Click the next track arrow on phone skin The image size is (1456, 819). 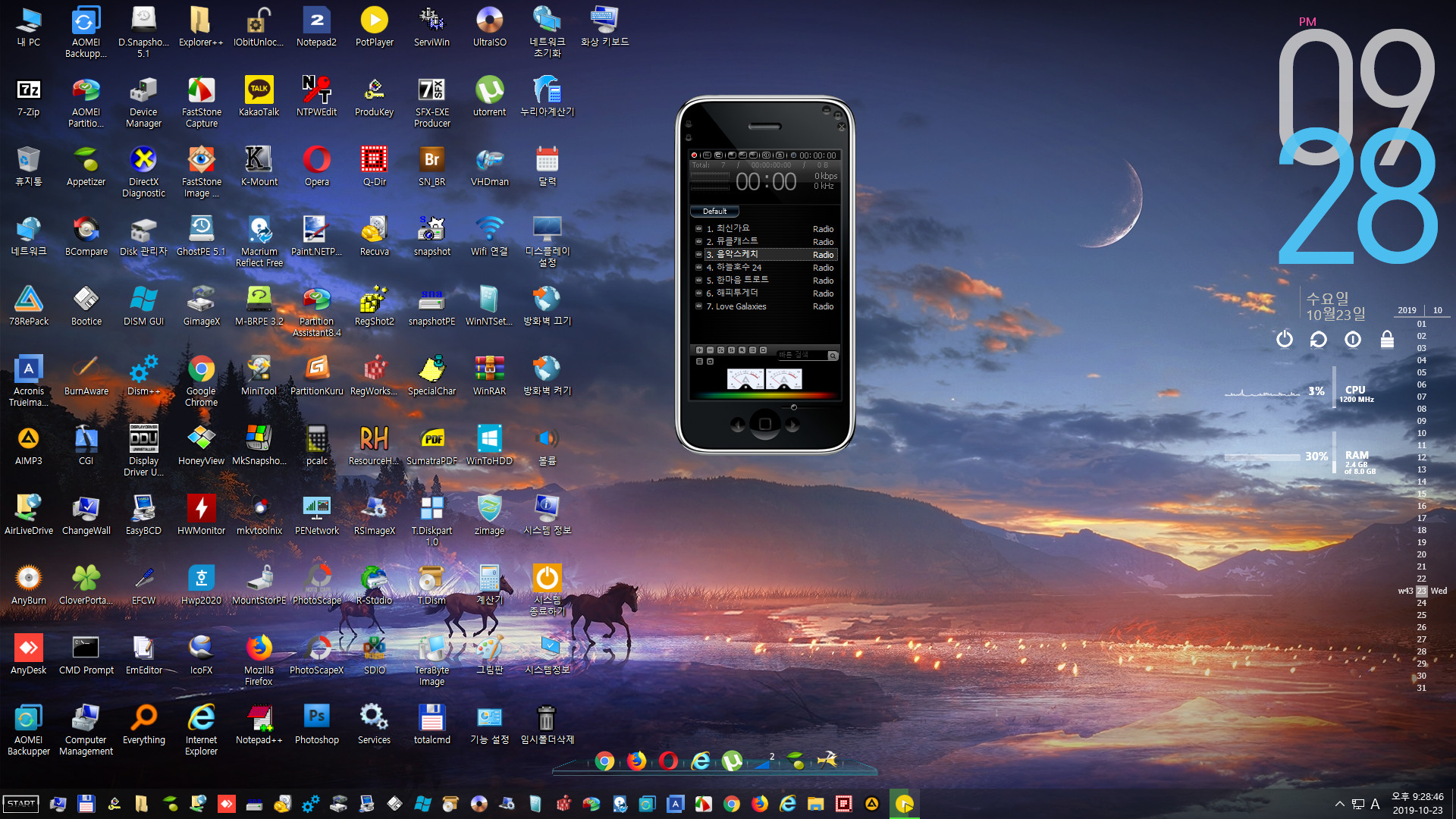[792, 425]
